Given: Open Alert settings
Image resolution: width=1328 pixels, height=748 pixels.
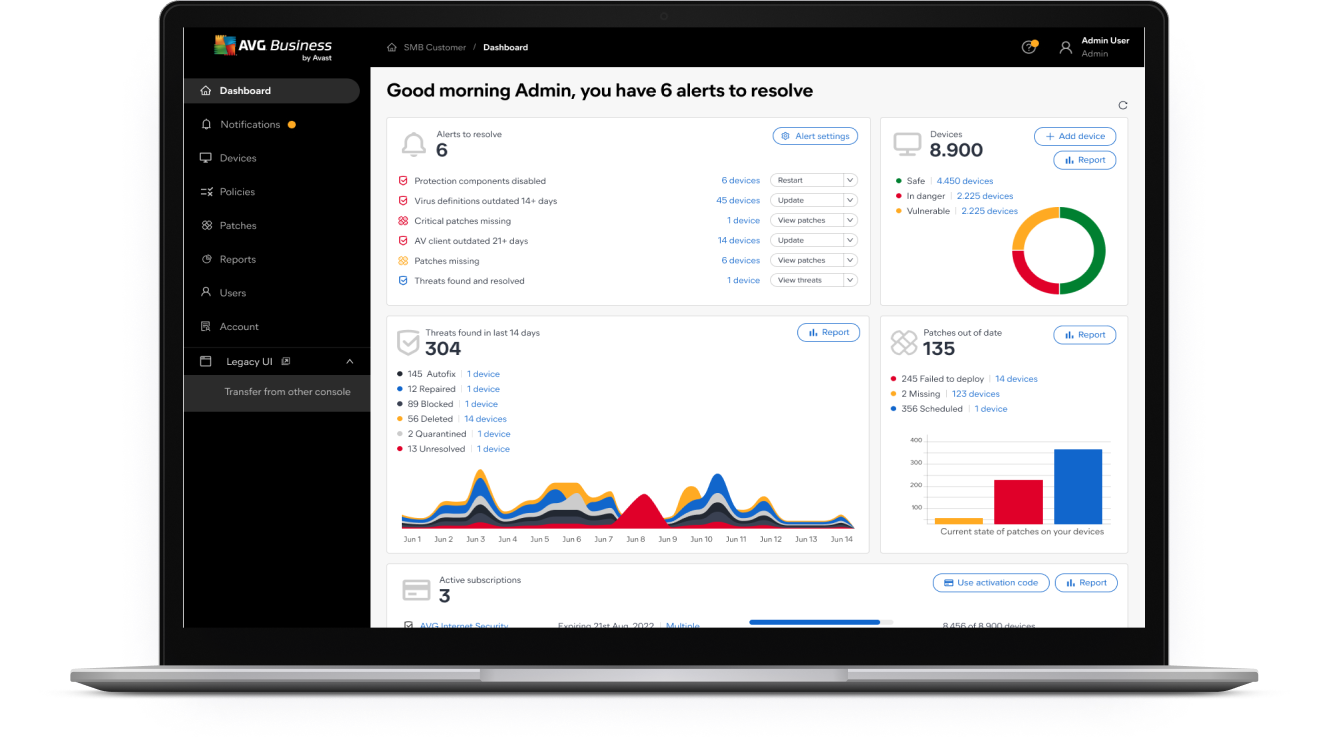Looking at the screenshot, I should [x=815, y=136].
